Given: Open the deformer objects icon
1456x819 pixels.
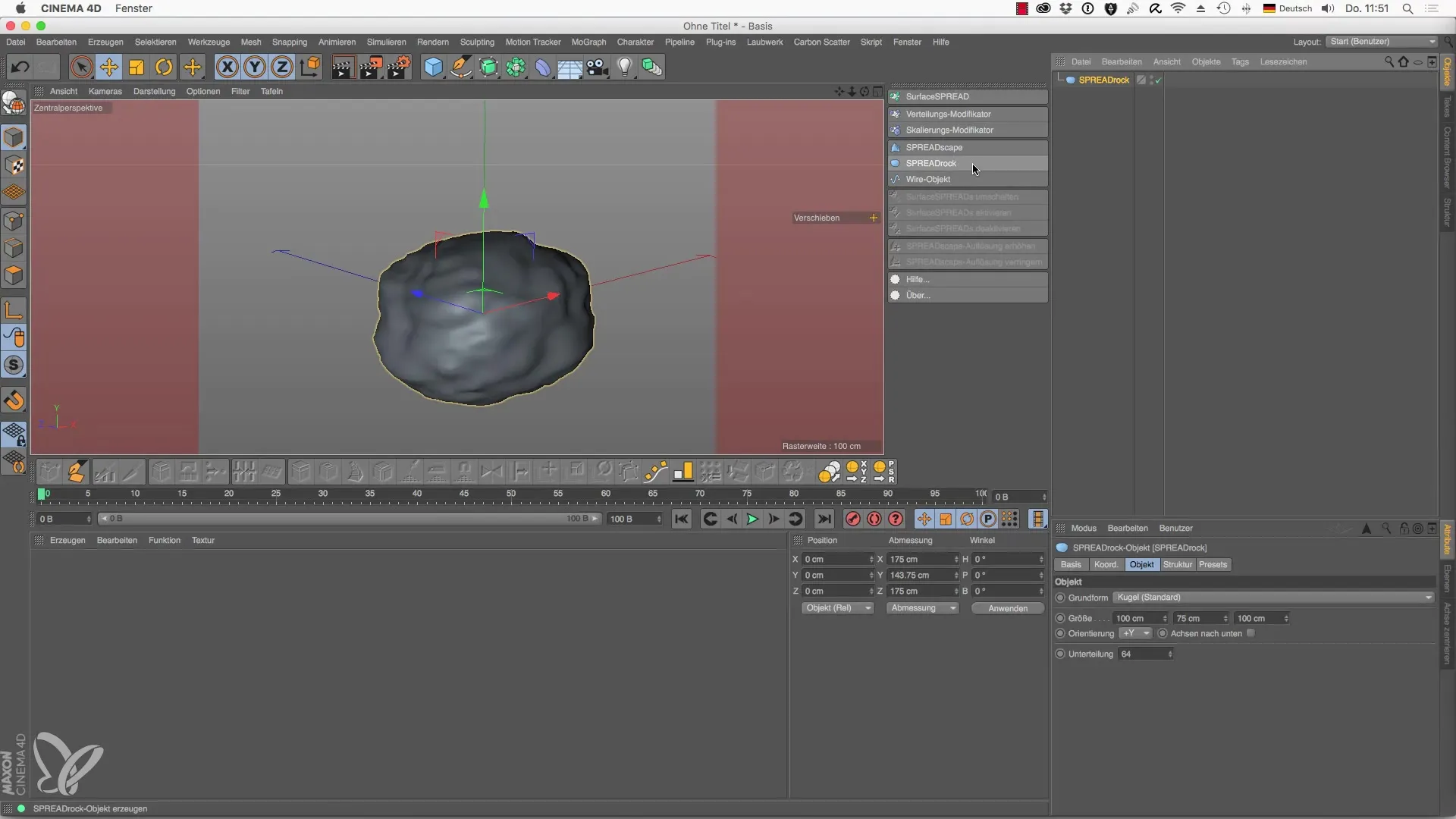Looking at the screenshot, I should 543,67.
